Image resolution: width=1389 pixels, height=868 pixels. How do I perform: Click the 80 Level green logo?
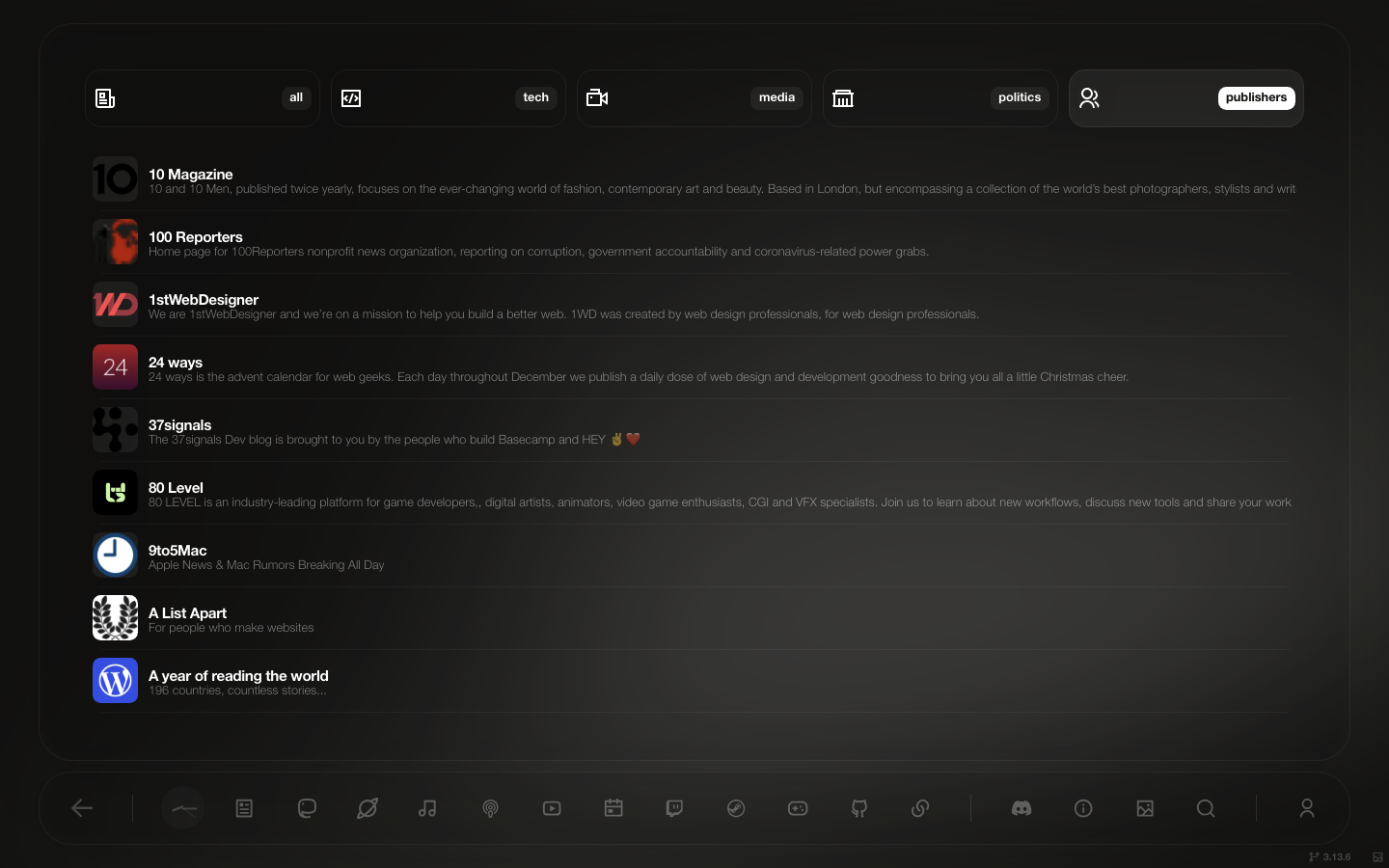click(x=115, y=493)
